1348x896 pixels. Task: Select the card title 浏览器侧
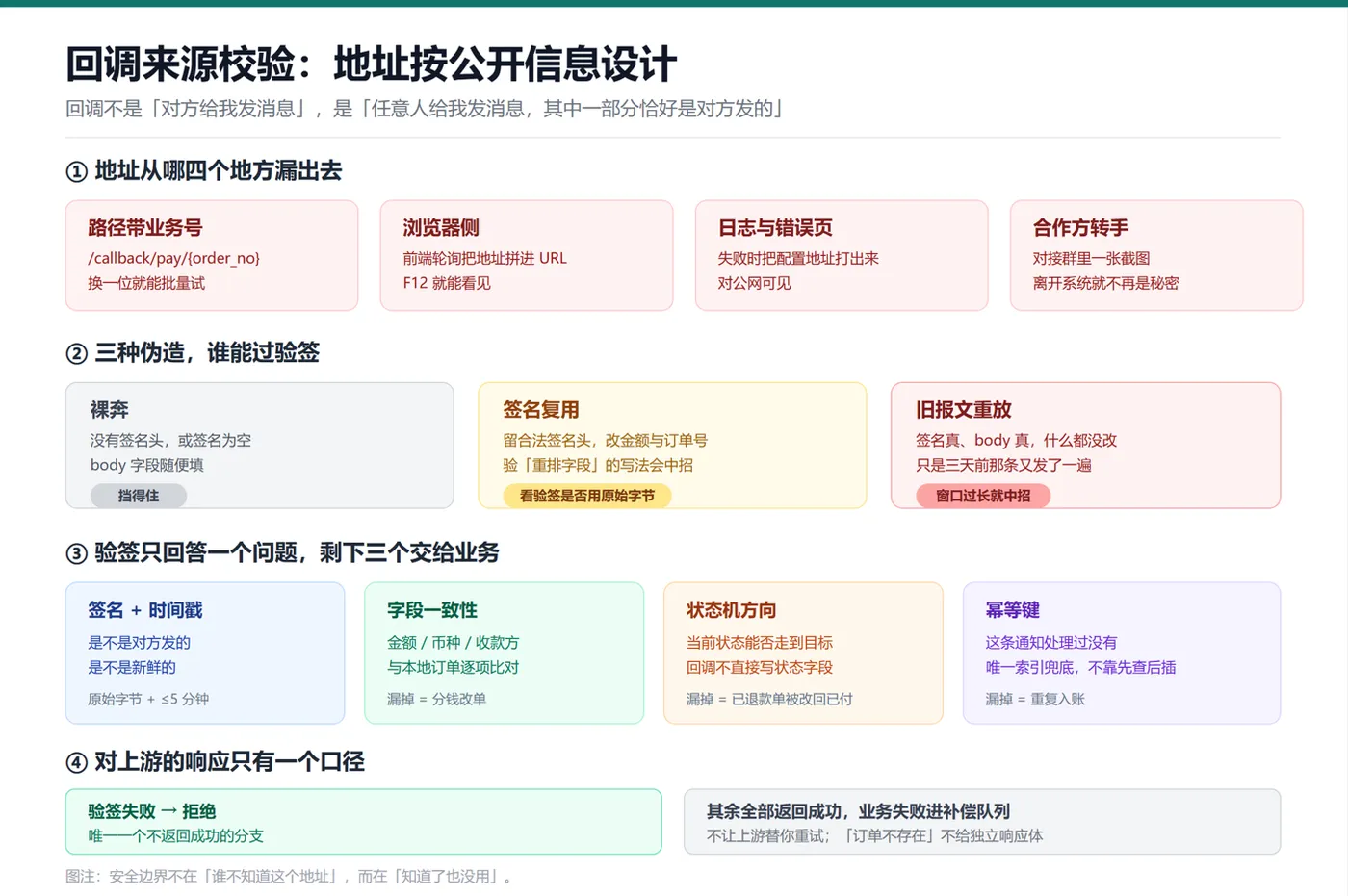coord(441,228)
